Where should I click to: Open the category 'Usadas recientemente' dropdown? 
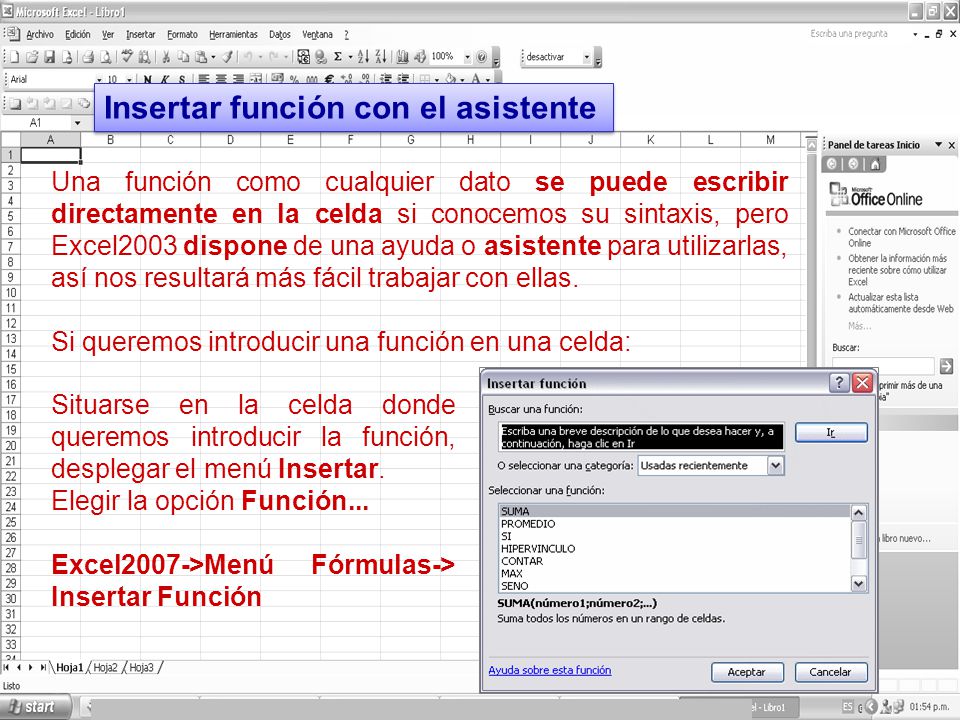[775, 466]
